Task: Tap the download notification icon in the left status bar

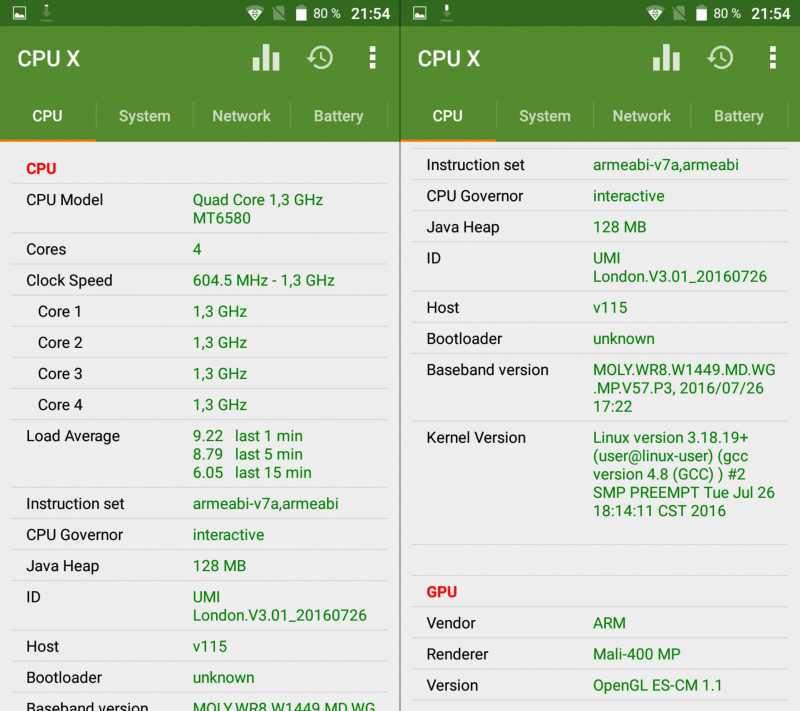Action: tap(46, 12)
